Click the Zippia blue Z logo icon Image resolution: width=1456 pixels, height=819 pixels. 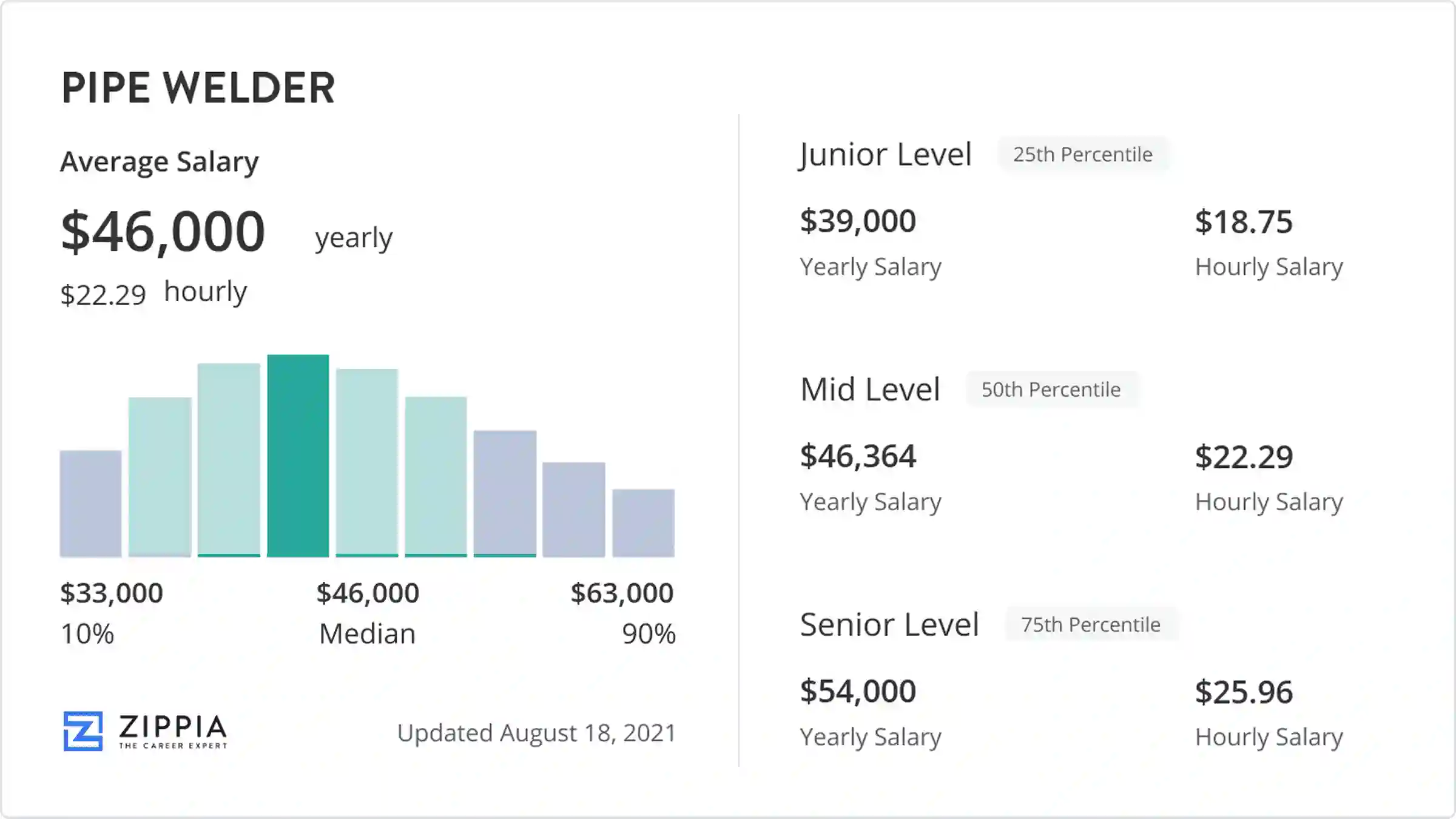[83, 731]
